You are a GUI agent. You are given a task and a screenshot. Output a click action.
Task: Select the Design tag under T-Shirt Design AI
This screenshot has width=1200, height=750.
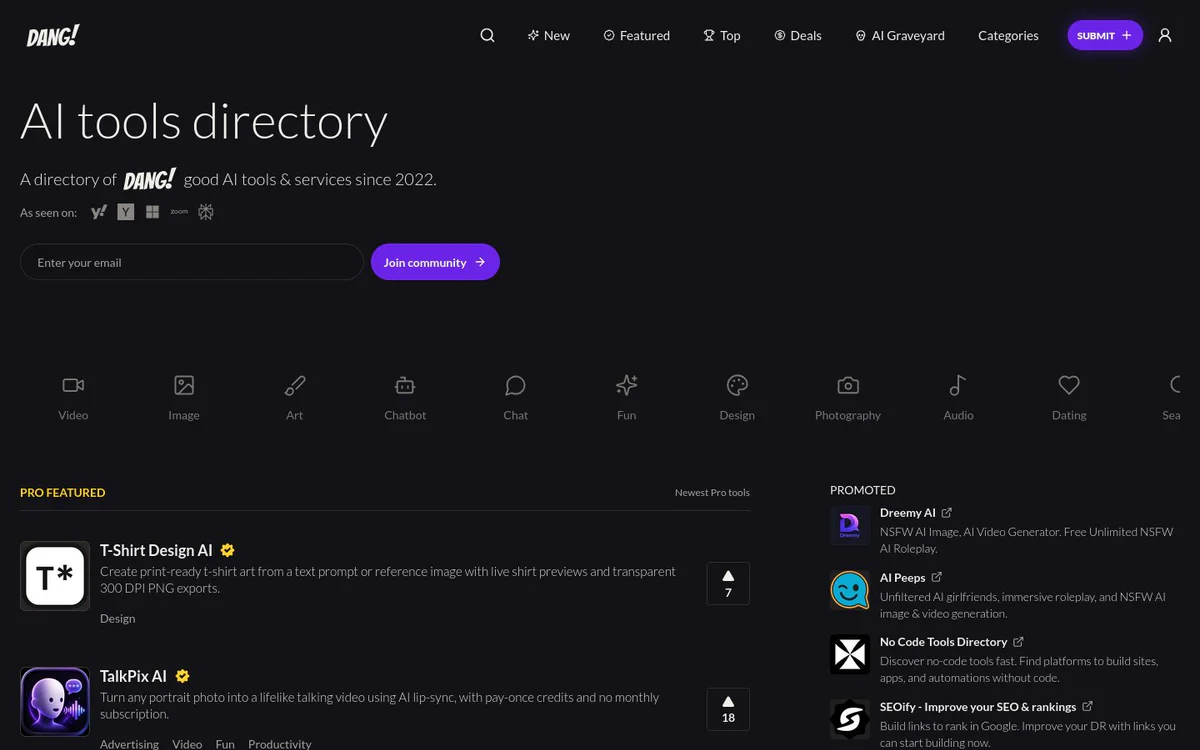[117, 618]
